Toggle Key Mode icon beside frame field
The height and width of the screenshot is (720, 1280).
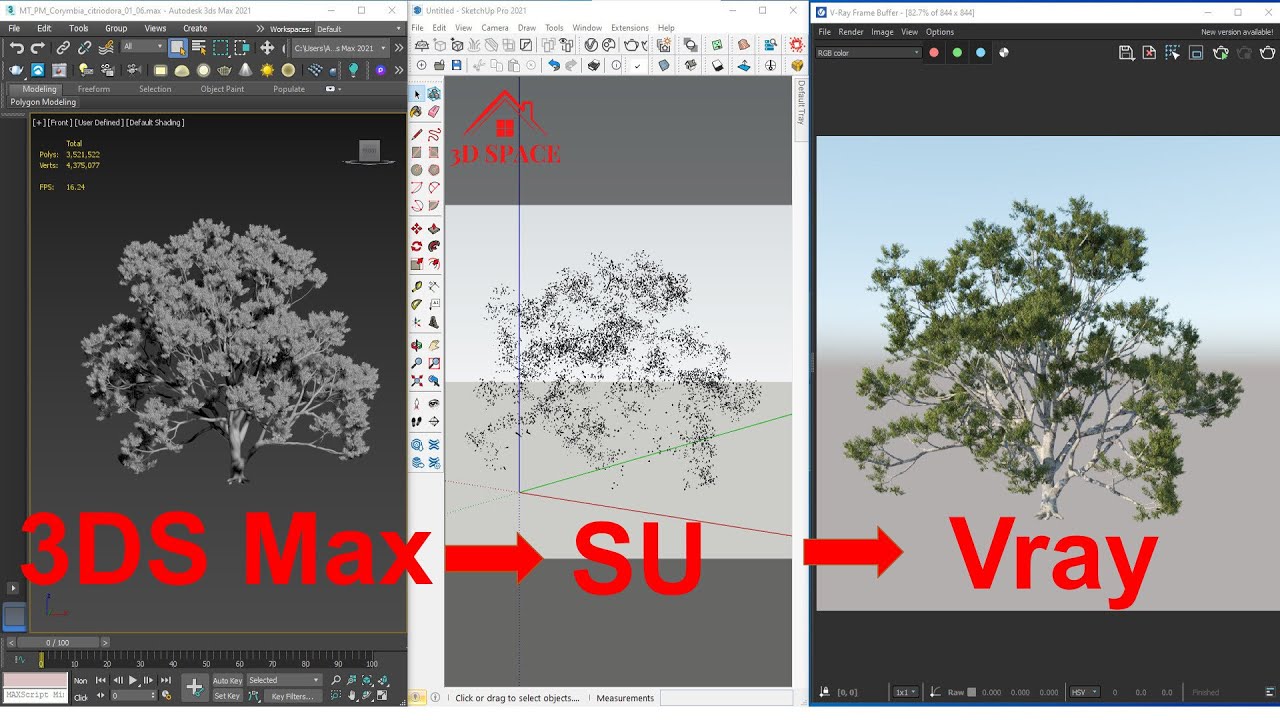[x=99, y=696]
